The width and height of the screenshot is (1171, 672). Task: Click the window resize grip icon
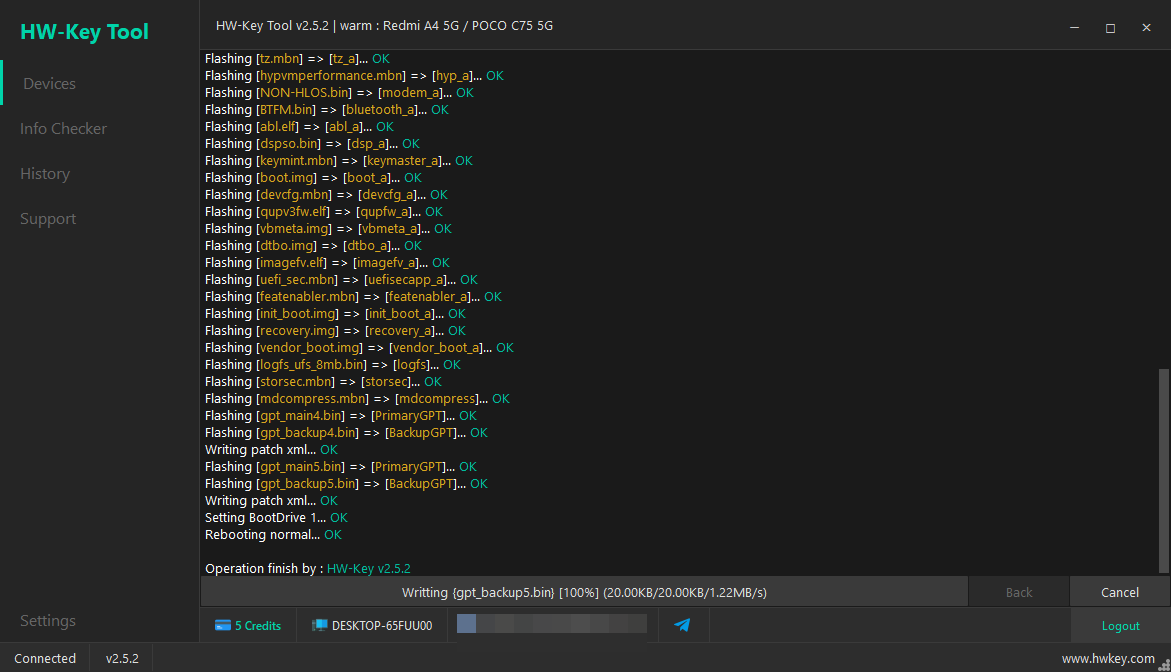click(1164, 665)
